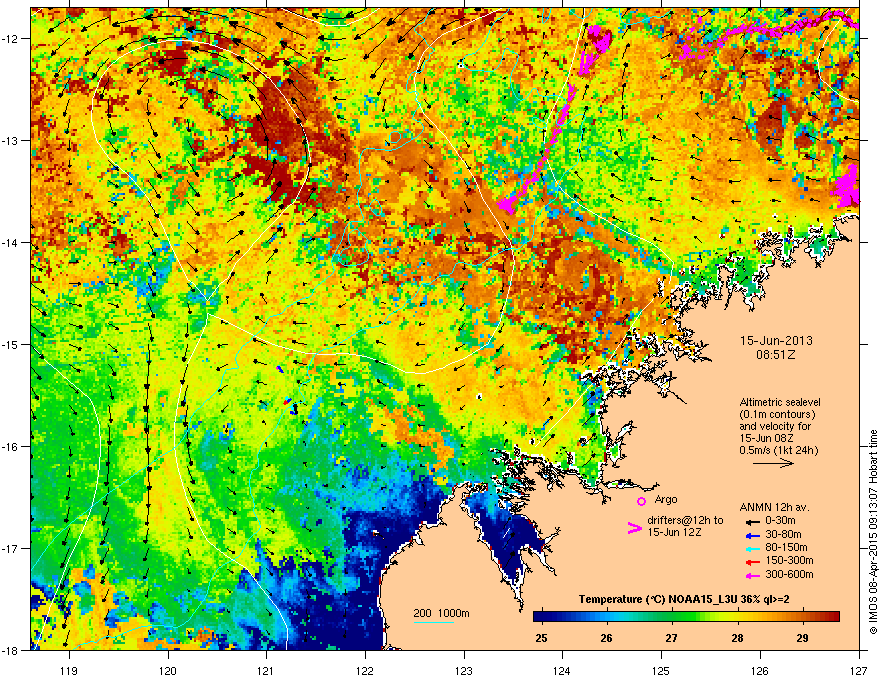Screen dimensions: 880x680
Task: Click the 'Altimetric sealevel' legend text
Action: [x=780, y=402]
